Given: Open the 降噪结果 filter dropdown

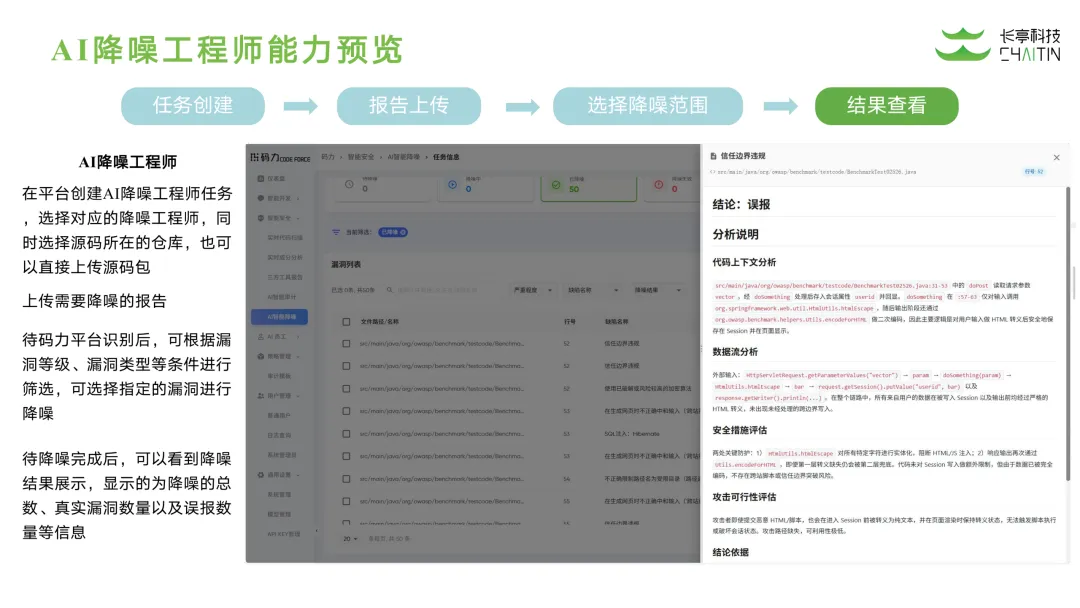Looking at the screenshot, I should (657, 291).
